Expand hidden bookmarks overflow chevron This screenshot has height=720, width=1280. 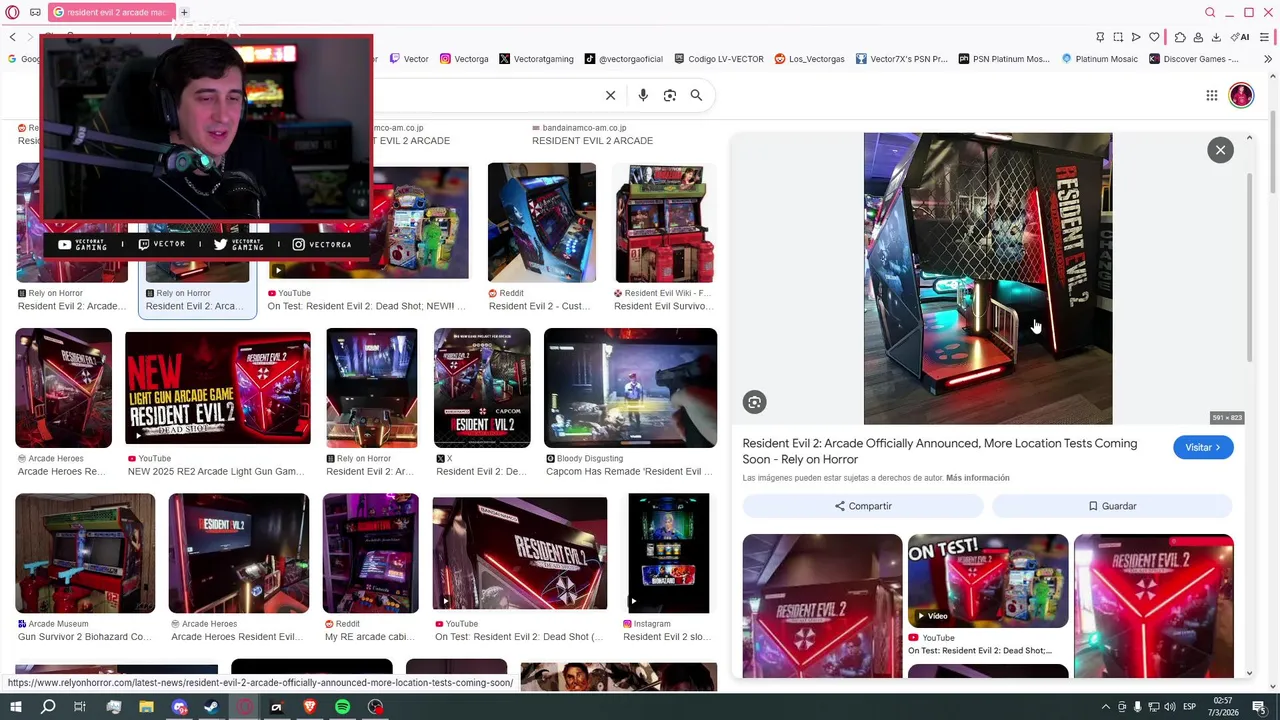tap(1268, 59)
